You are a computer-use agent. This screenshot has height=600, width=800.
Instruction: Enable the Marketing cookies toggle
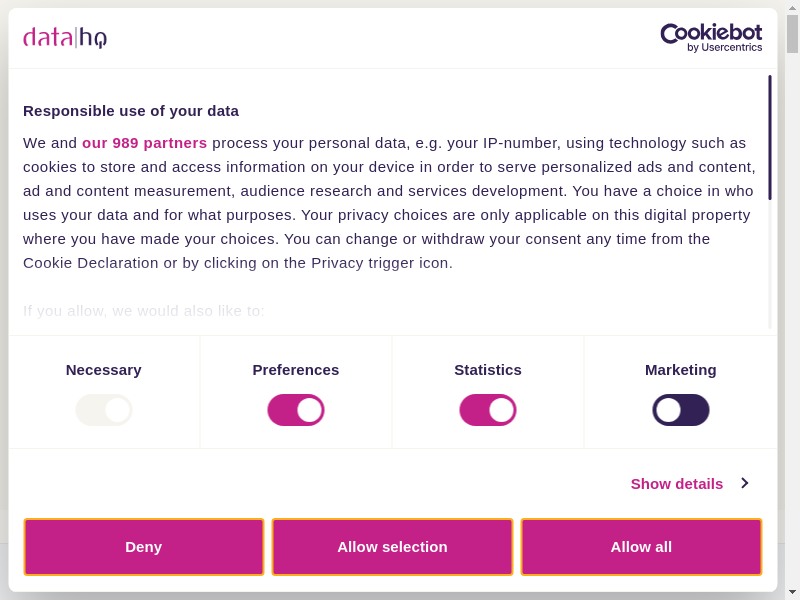681,410
